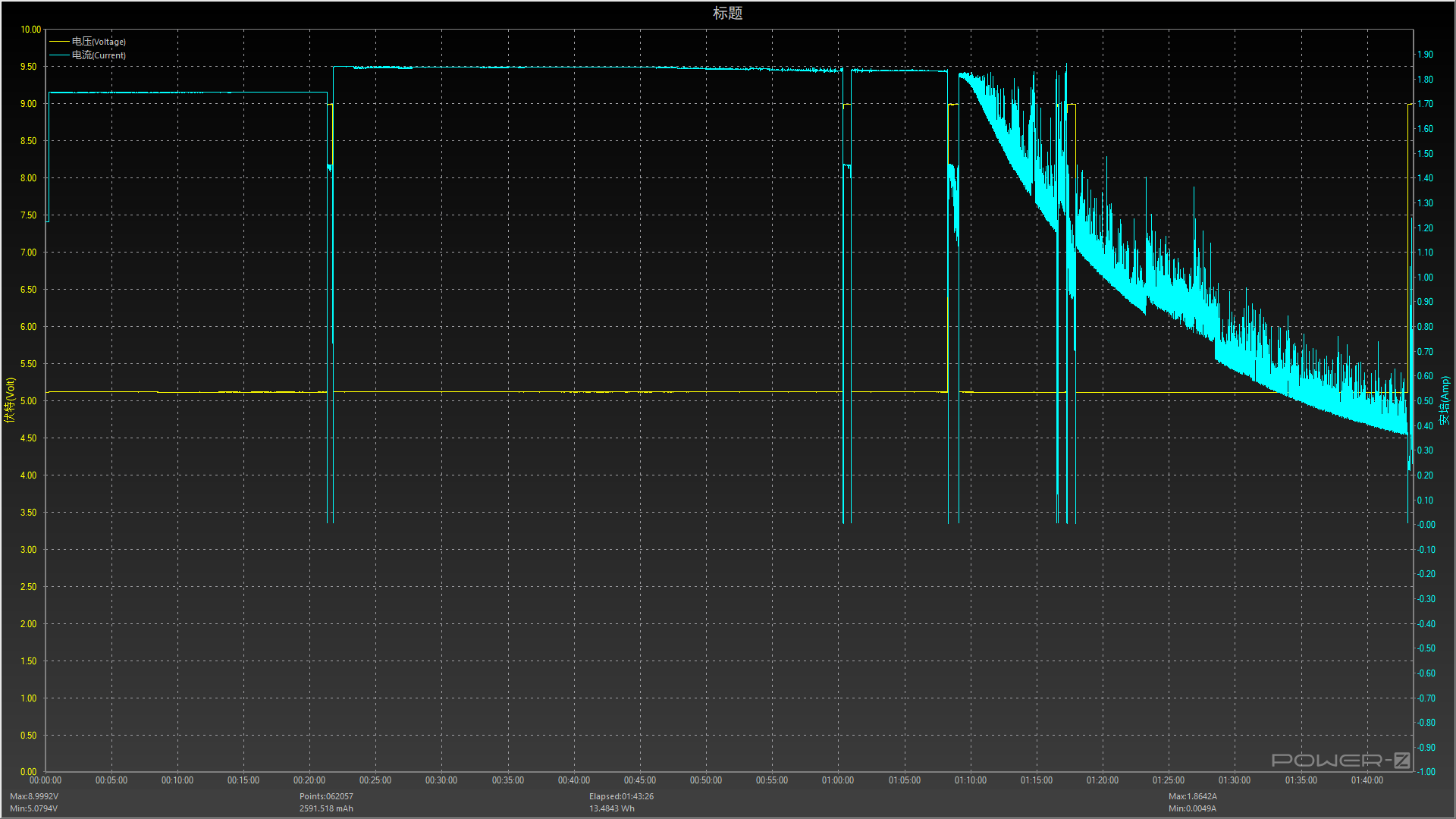Viewport: 1456px width, 819px height.
Task: Click the Max:1.8642A current readout
Action: pyautogui.click(x=1192, y=796)
